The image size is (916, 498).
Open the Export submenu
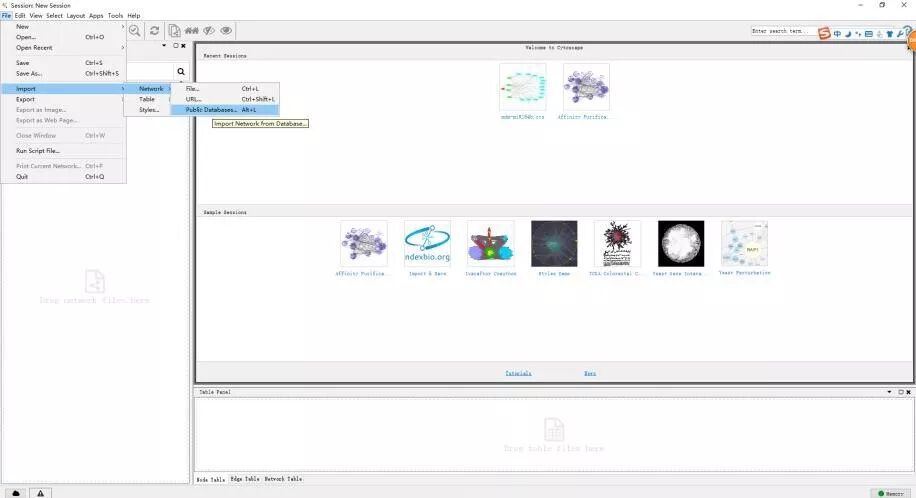pyautogui.click(x=63, y=99)
